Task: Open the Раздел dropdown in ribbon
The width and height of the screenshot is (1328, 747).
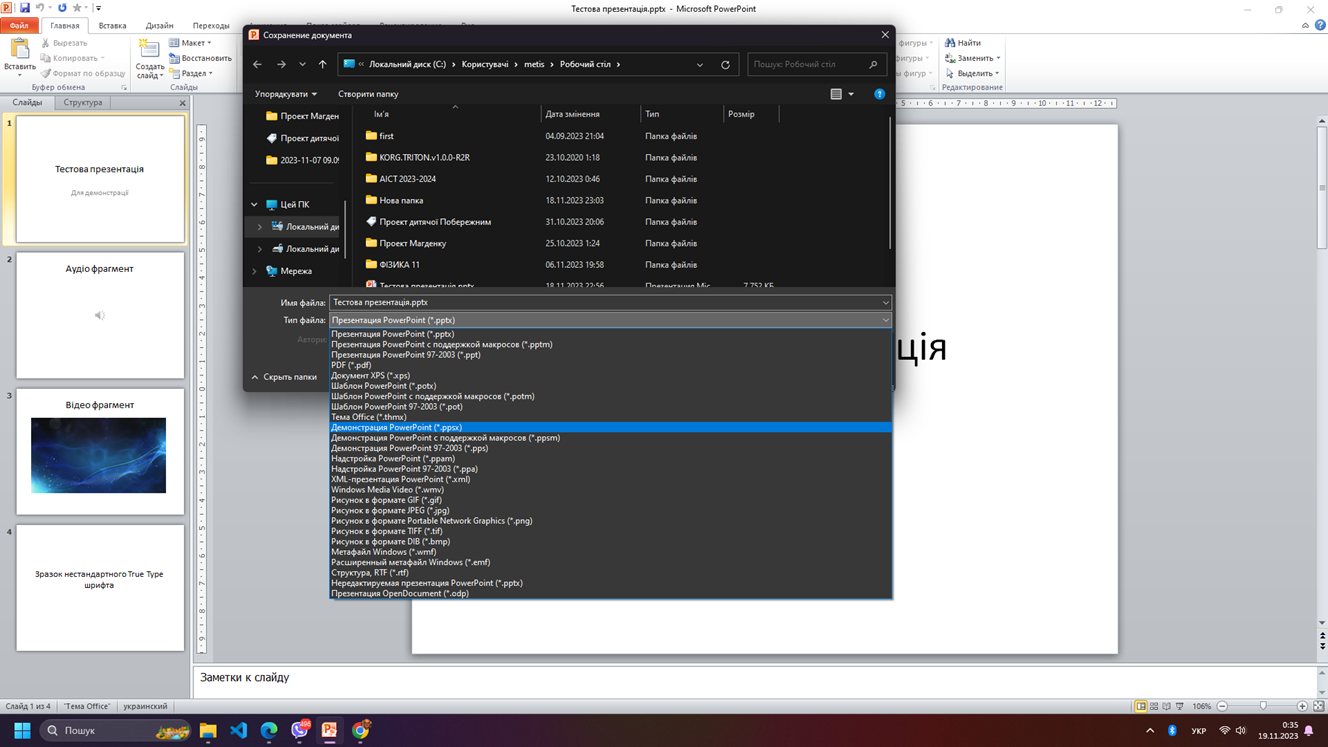Action: tap(190, 73)
